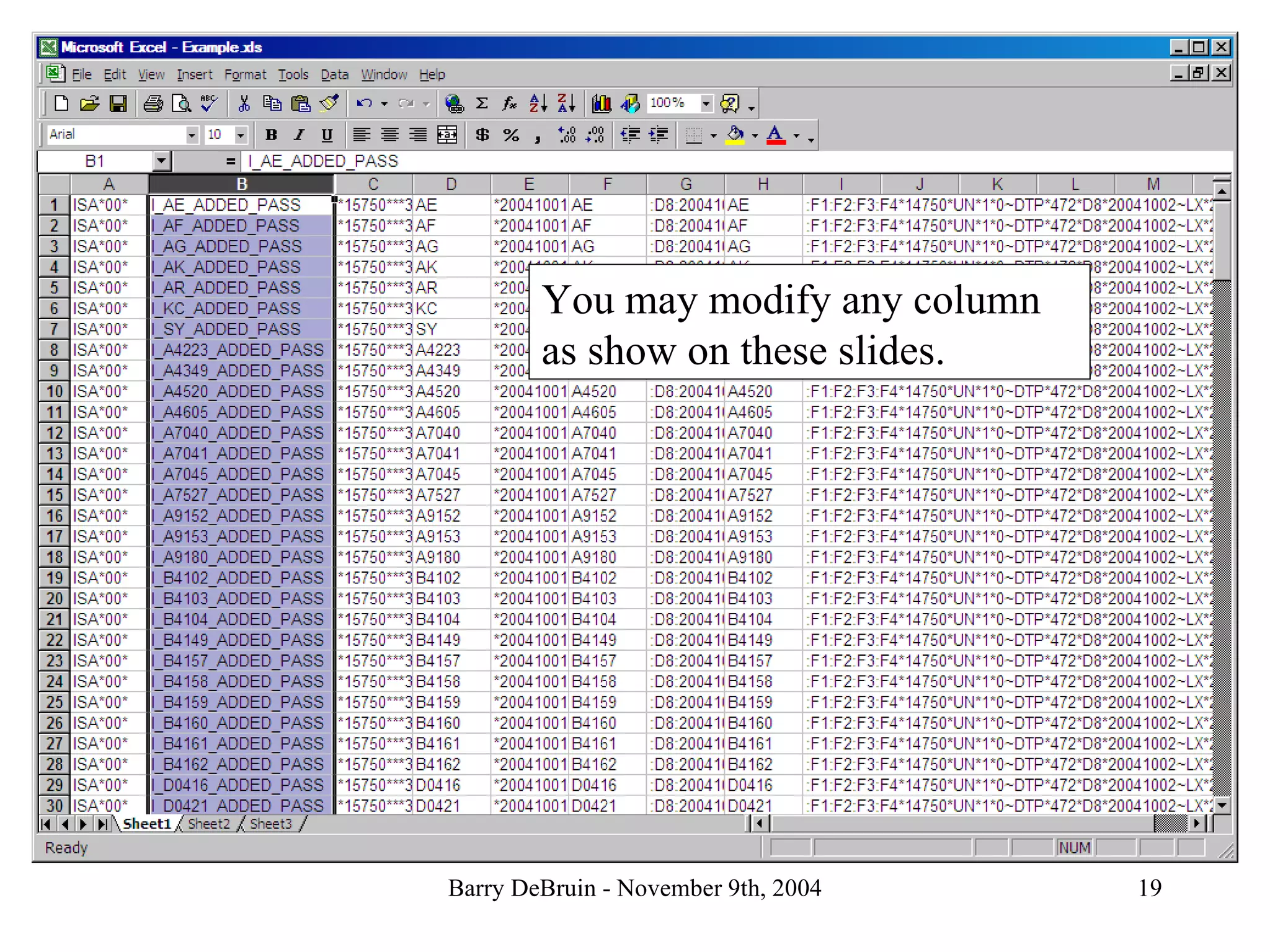Expand the Font Color dropdown arrow
The width and height of the screenshot is (1270, 952).
[x=797, y=135]
